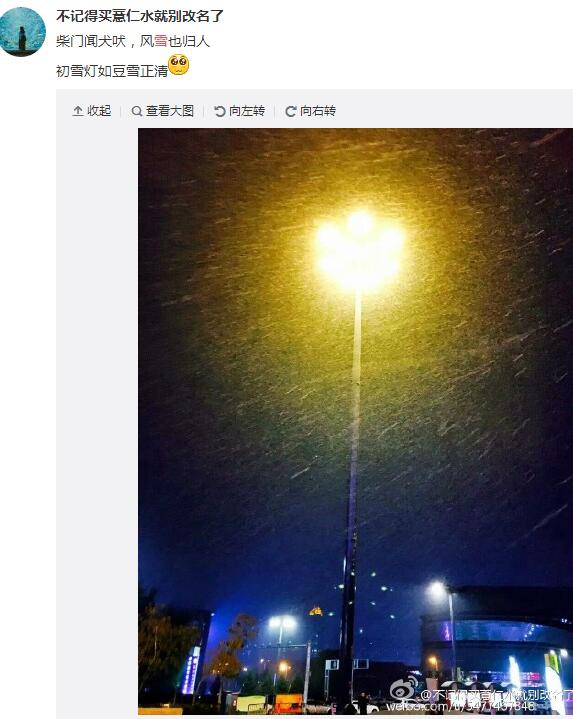Click the magnifier icon for large view
Viewport: 573px width, 719px height.
pyautogui.click(x=137, y=111)
